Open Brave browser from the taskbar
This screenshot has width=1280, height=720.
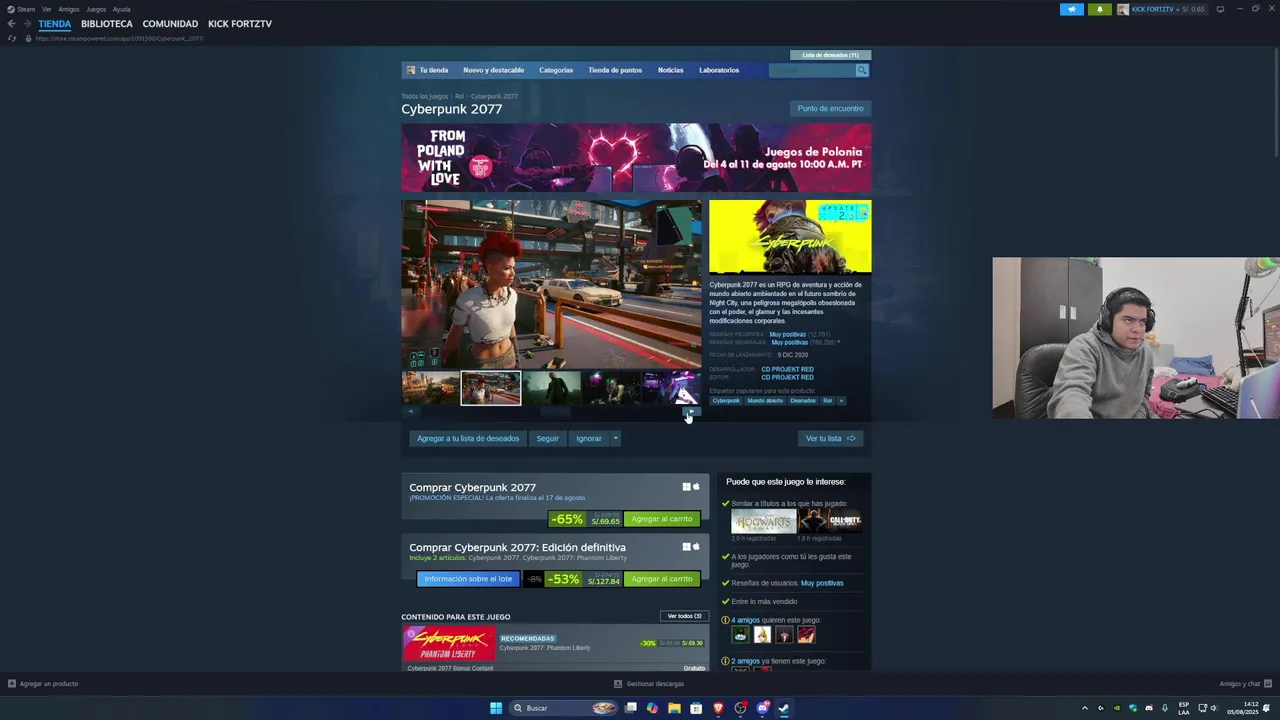click(718, 708)
